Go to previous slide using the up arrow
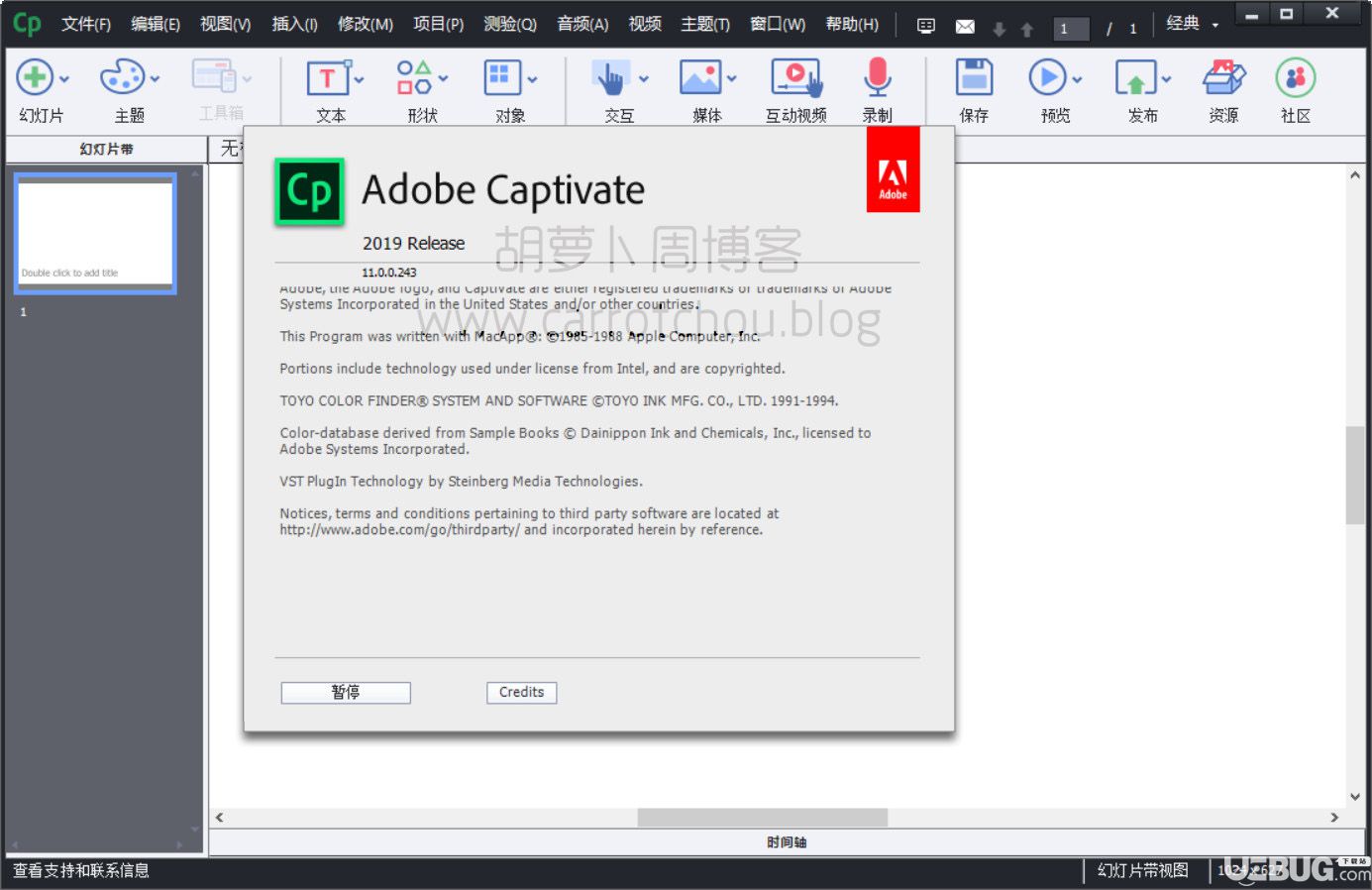Screen dimensions: 1372x890 pyautogui.click(x=1027, y=30)
